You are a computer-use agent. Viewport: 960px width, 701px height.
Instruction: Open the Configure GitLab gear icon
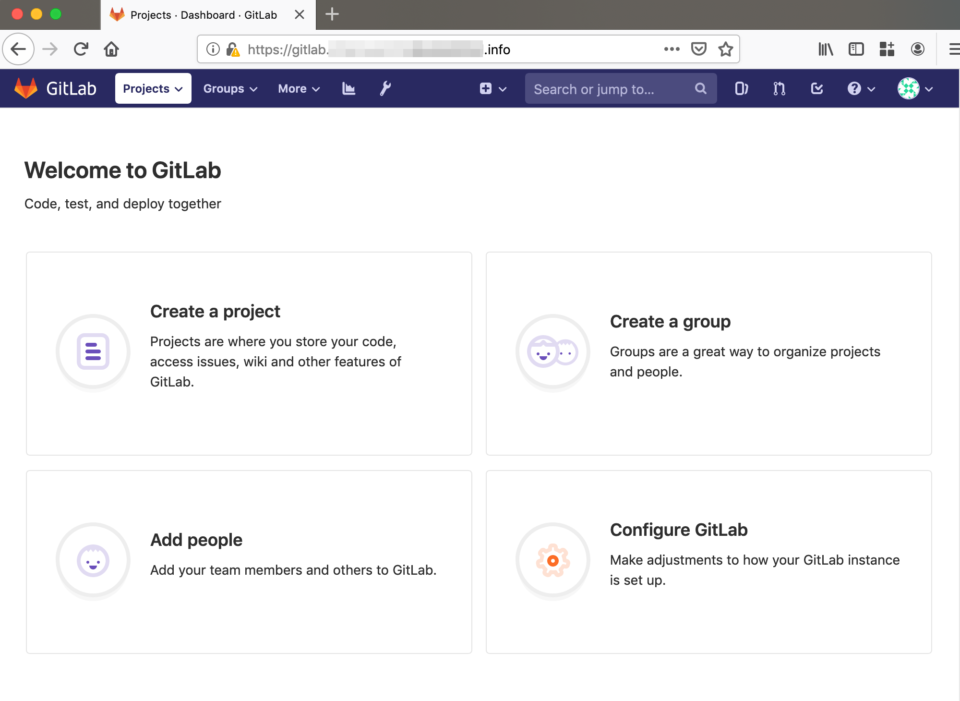[553, 561]
